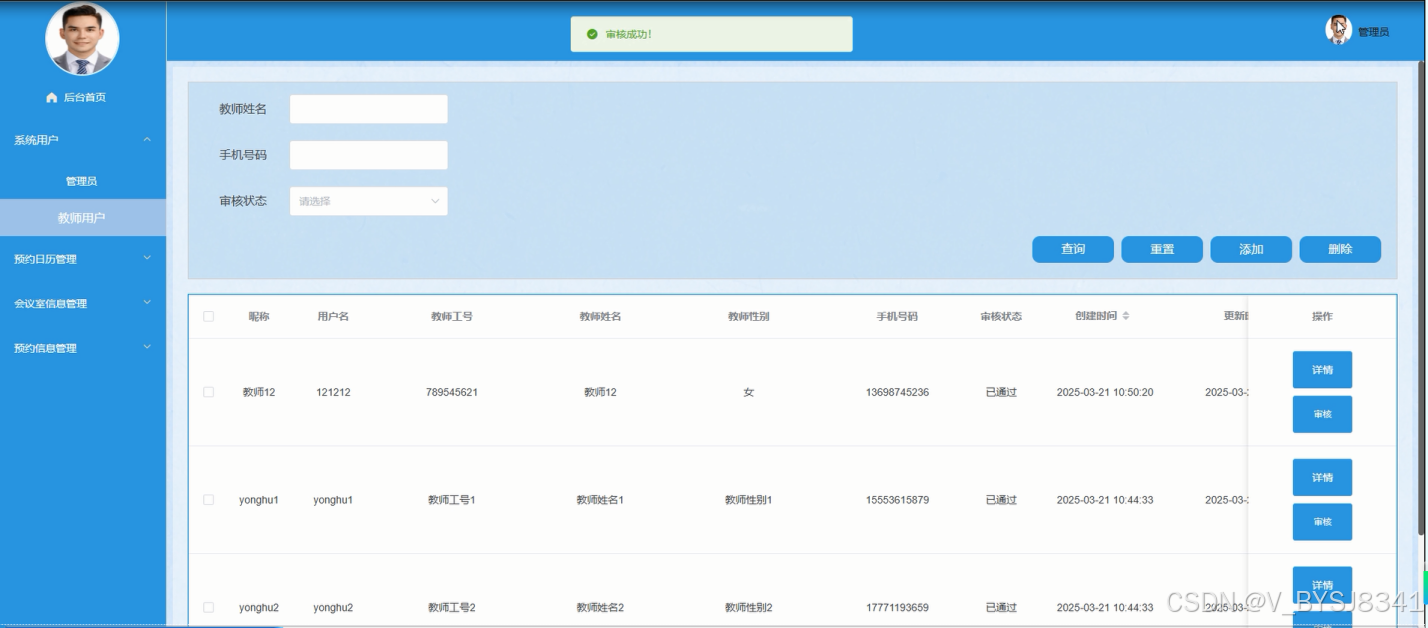Click the home icon beside 后台首页

pyautogui.click(x=52, y=97)
